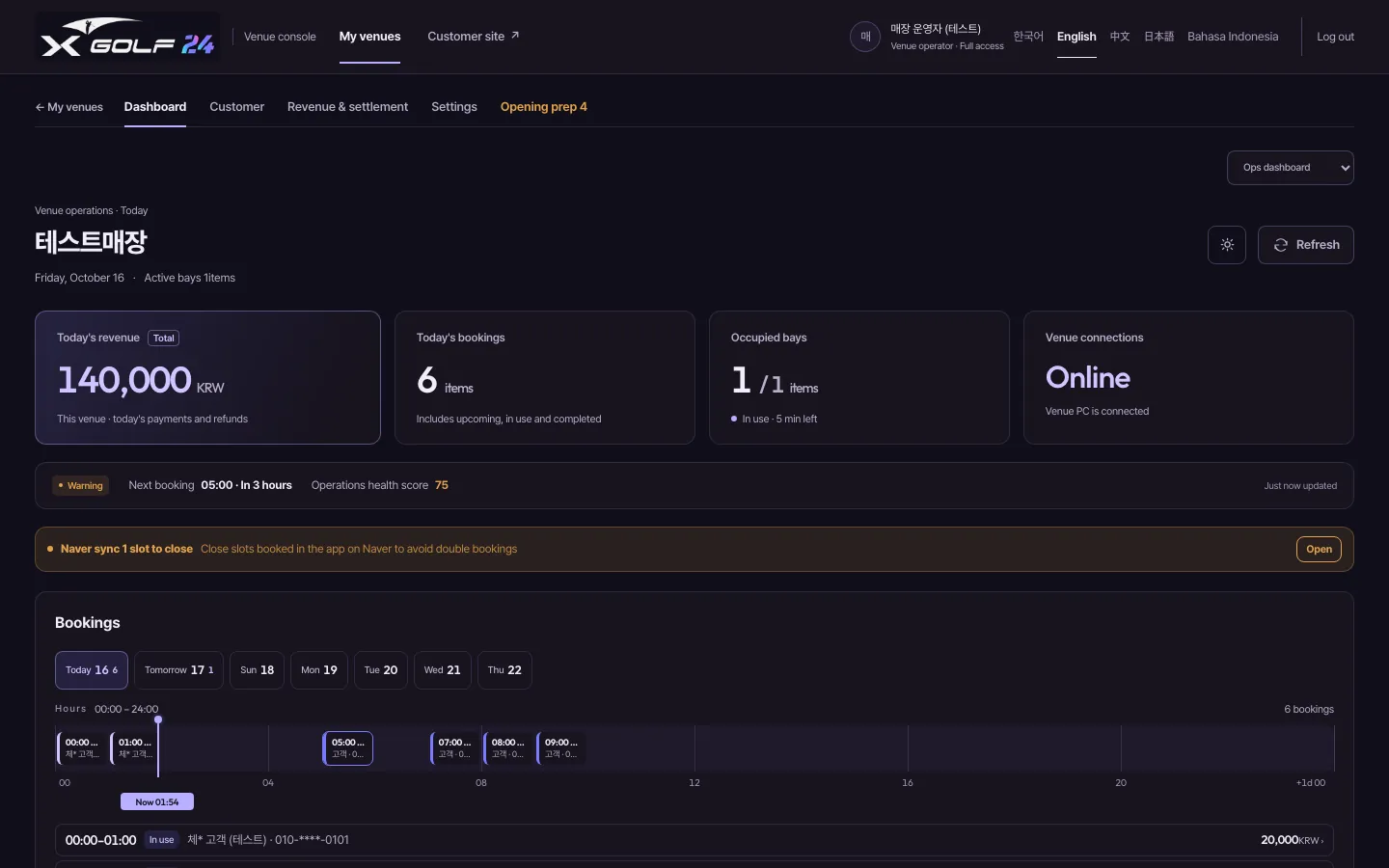The height and width of the screenshot is (868, 1389).
Task: Click the user avatar circle icon
Action: (865, 37)
